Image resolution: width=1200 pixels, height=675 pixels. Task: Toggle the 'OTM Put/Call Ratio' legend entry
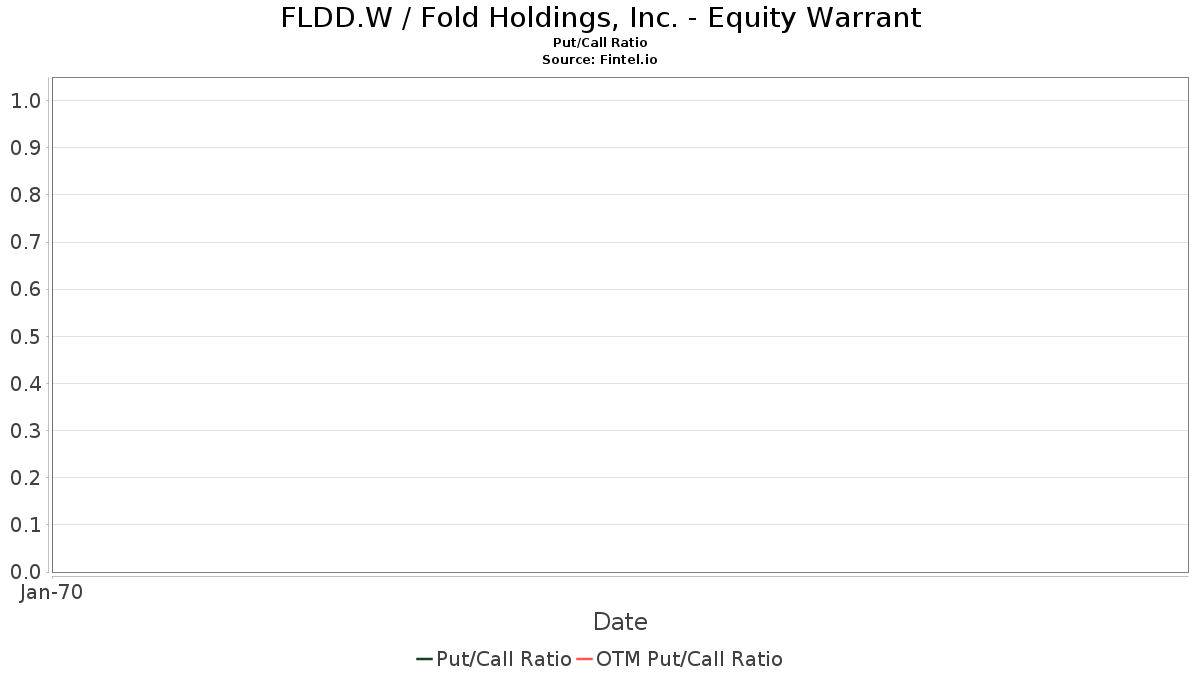pos(689,659)
